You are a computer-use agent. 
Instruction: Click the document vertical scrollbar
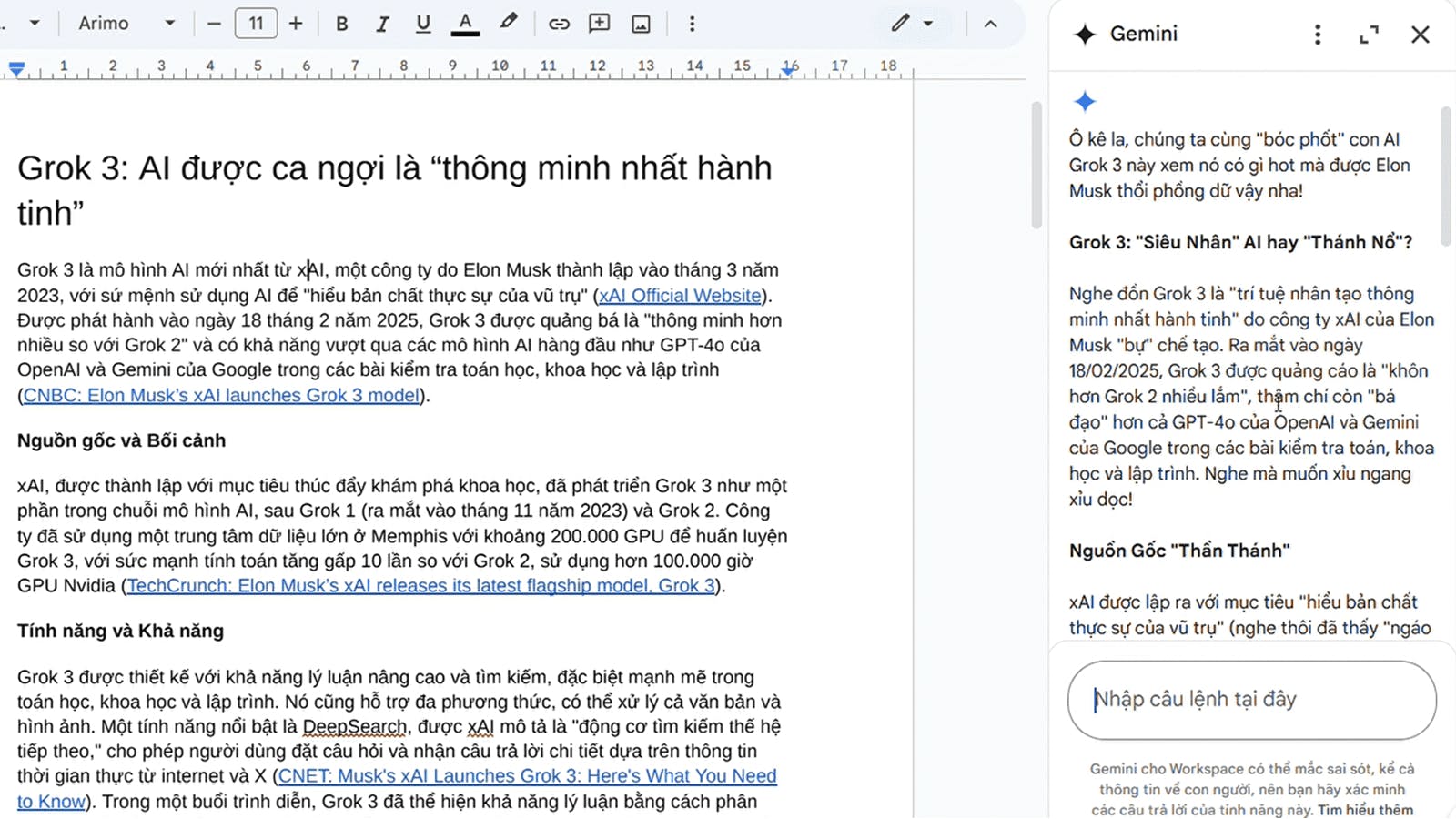coord(1036,165)
